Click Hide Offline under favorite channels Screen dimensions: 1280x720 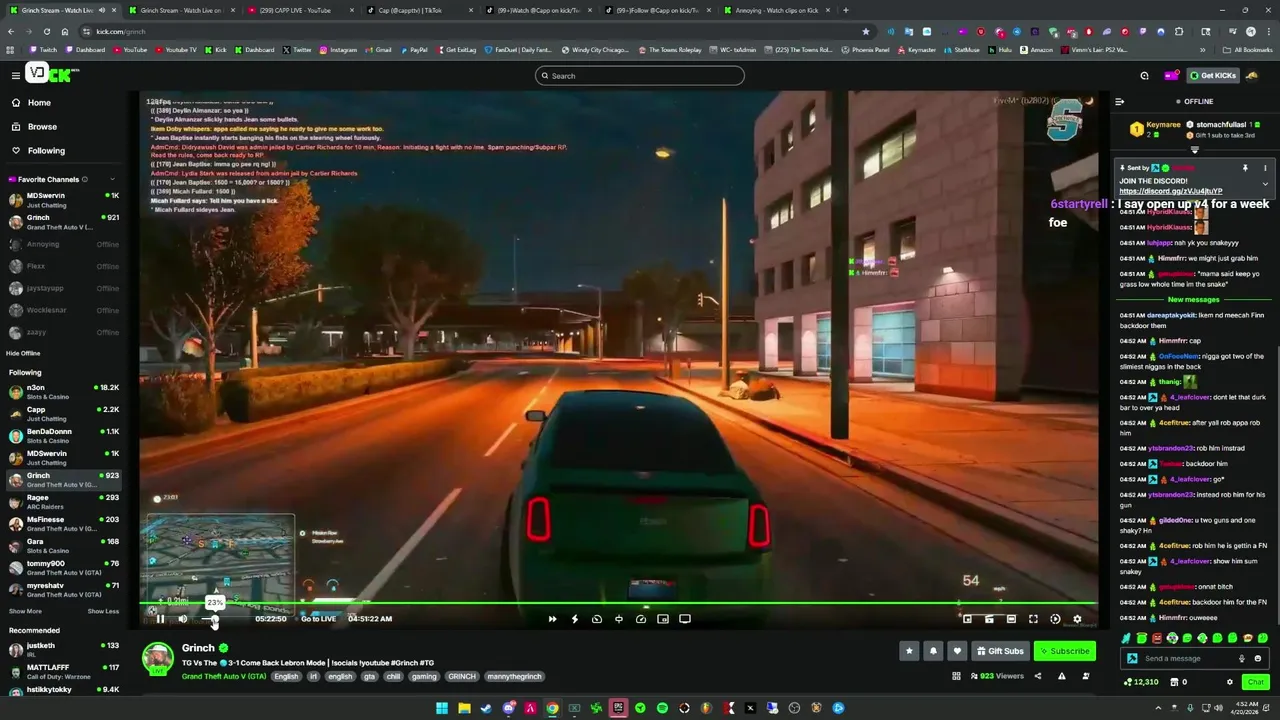point(23,353)
